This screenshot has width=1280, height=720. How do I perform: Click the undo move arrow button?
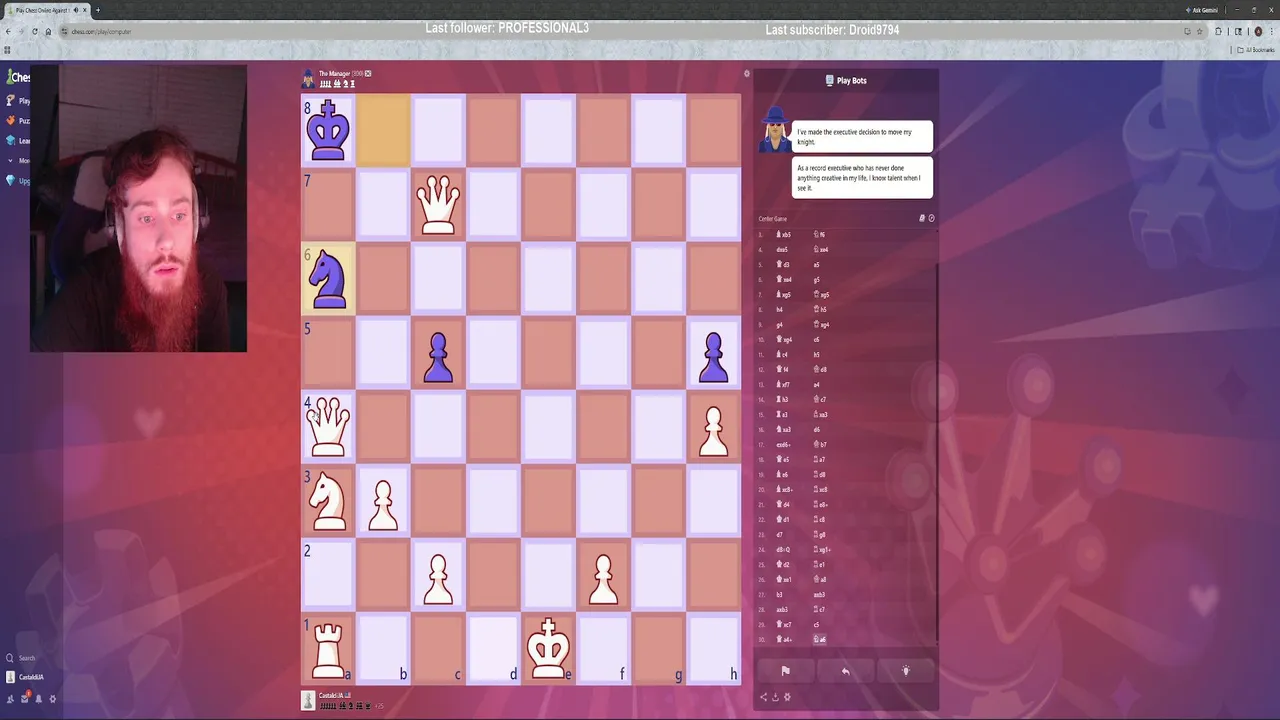(845, 671)
